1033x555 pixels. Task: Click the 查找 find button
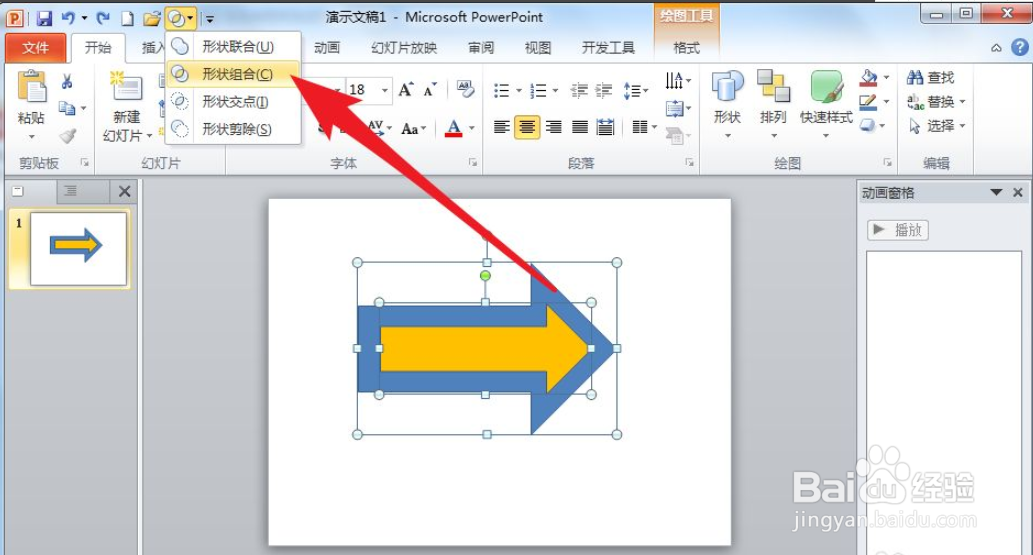pyautogui.click(x=930, y=78)
